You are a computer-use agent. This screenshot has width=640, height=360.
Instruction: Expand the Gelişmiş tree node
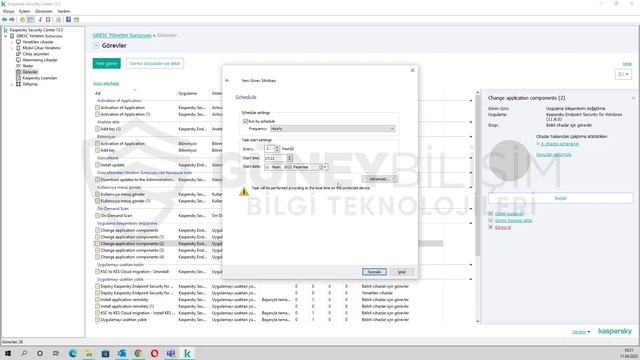[x=12, y=84]
